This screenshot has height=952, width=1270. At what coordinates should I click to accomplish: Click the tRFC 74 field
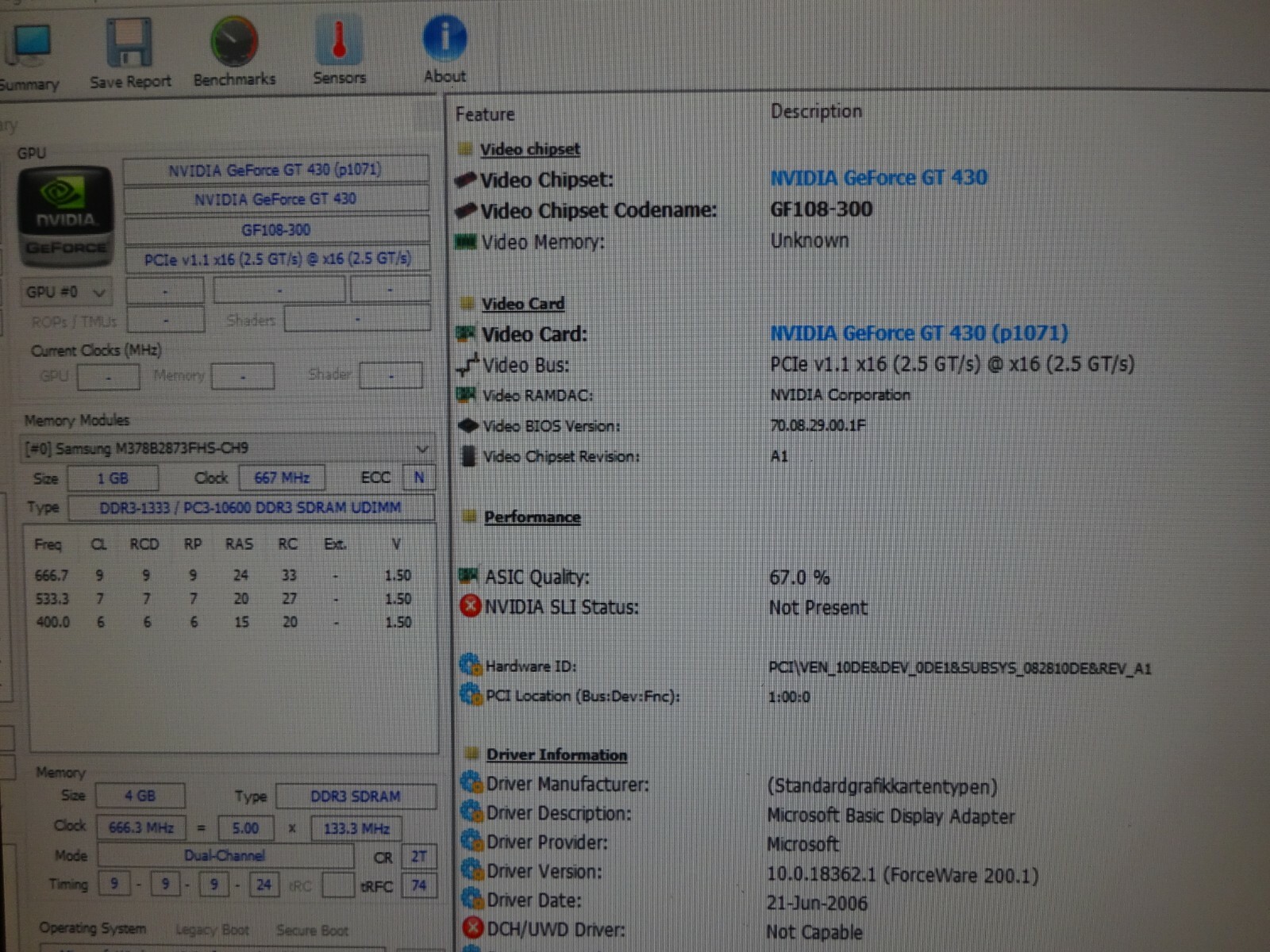419,885
